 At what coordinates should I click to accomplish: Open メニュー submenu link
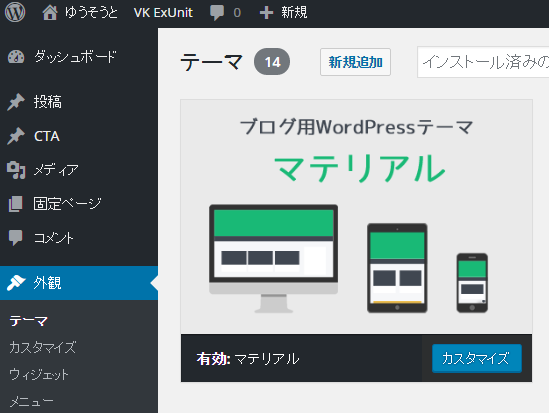(x=32, y=401)
